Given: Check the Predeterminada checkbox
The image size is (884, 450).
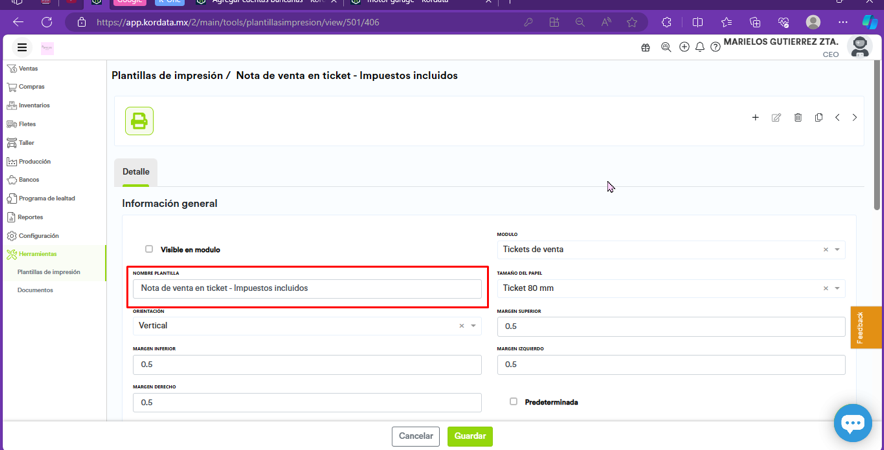Looking at the screenshot, I should [513, 402].
